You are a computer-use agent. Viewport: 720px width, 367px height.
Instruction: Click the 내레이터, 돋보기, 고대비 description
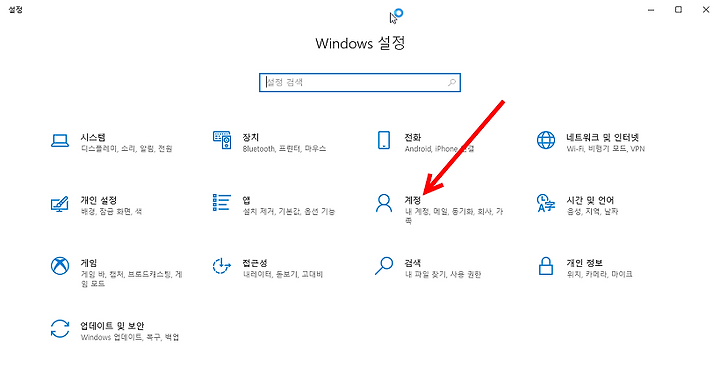point(283,275)
